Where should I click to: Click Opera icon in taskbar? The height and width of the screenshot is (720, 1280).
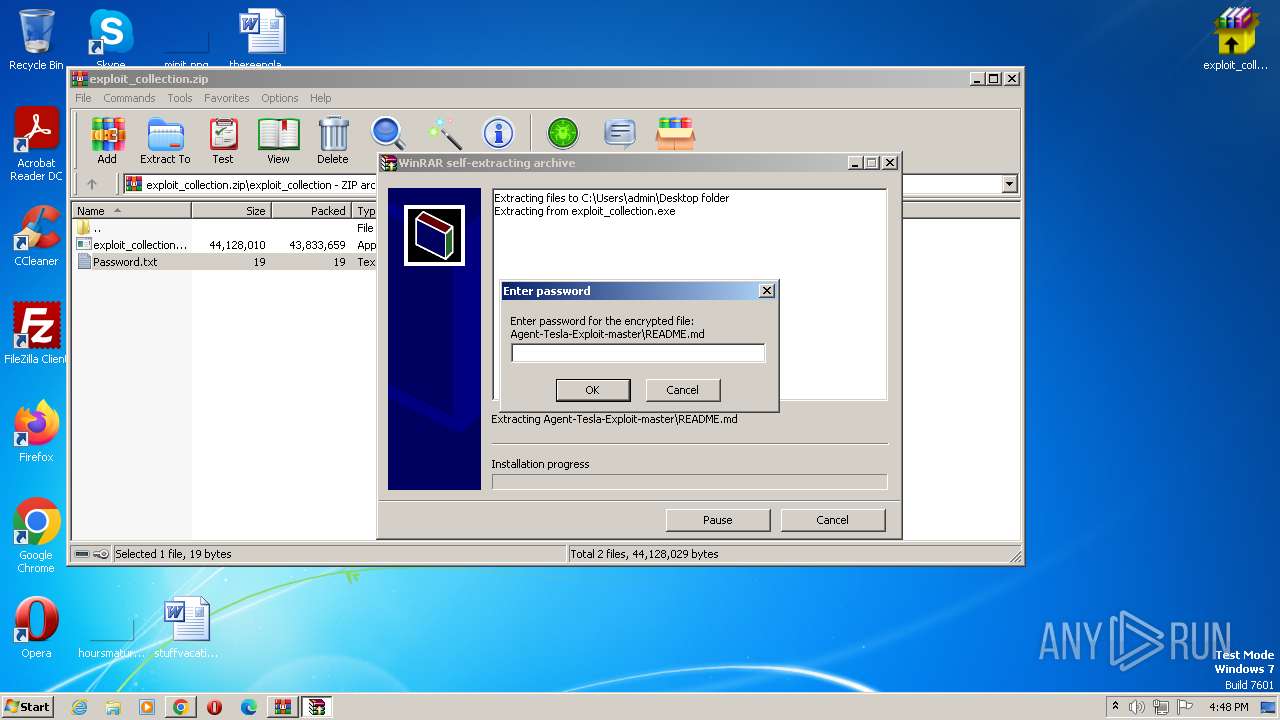tap(214, 707)
